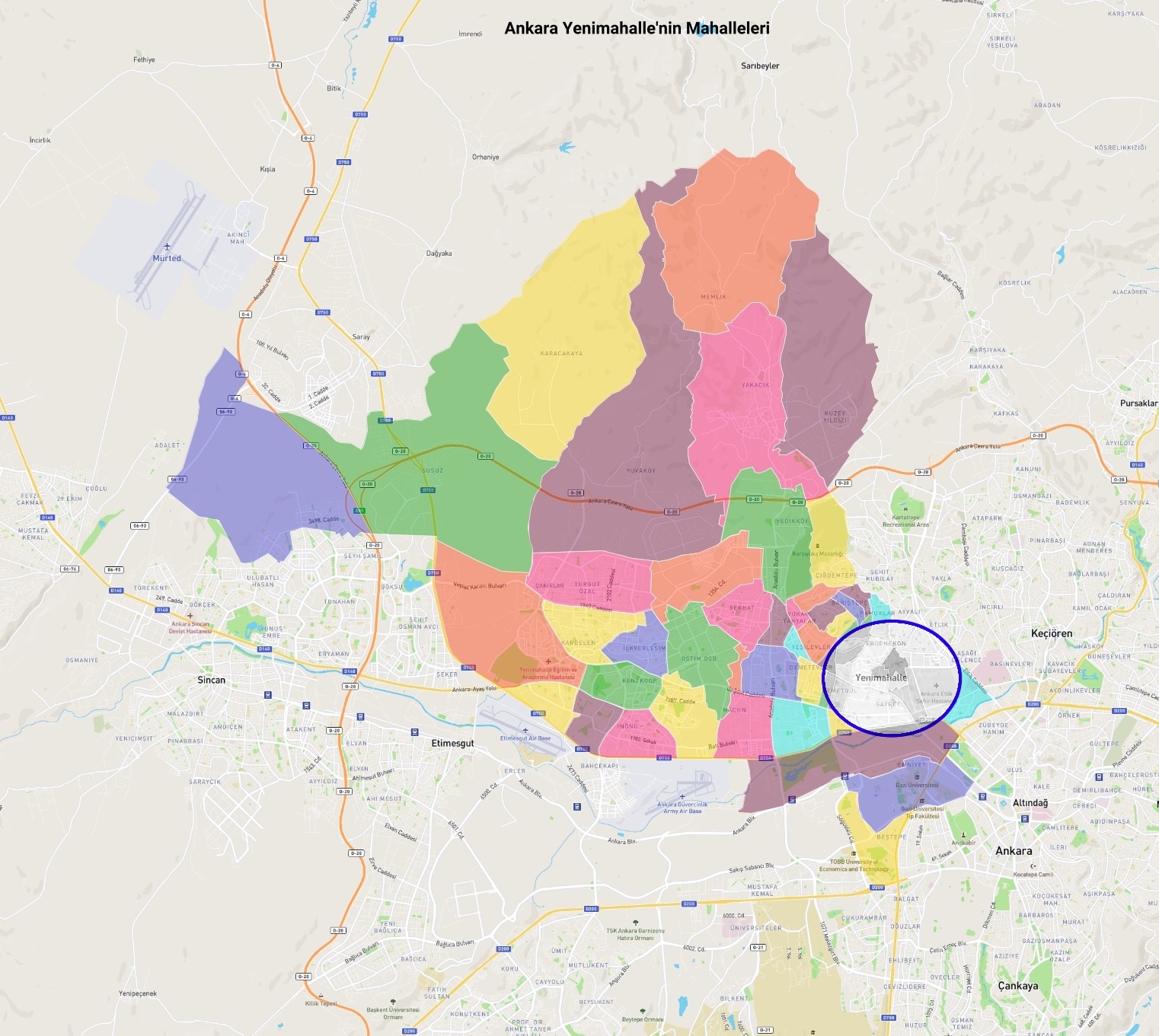Click the Beştepe neighborhood label
This screenshot has height=1036, width=1159.
coord(891,837)
